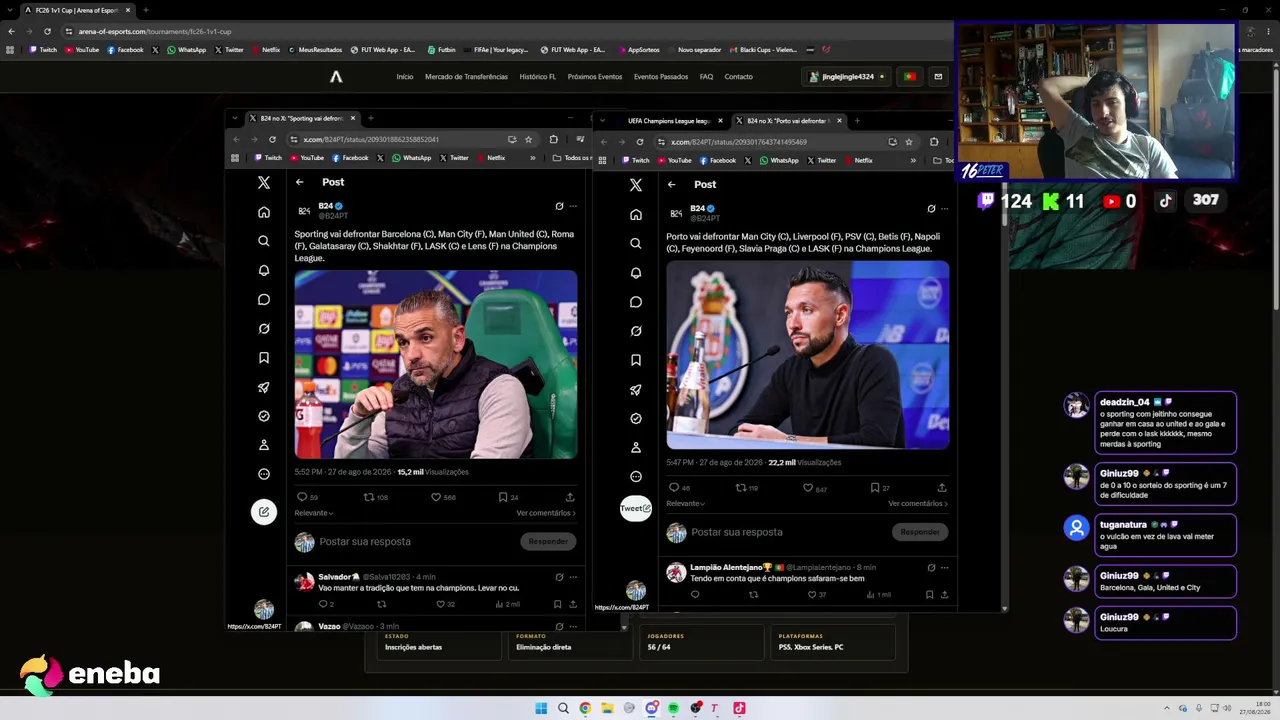Screen dimensions: 1280x720
Task: Open Profile icon in left X window sidebar
Action: click(x=264, y=445)
